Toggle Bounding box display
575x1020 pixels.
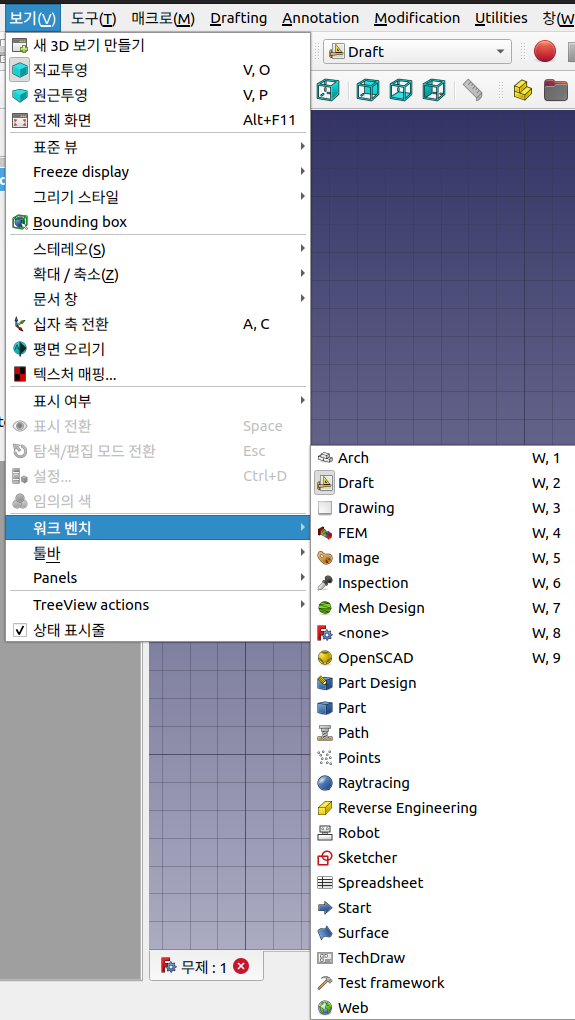coord(158,222)
